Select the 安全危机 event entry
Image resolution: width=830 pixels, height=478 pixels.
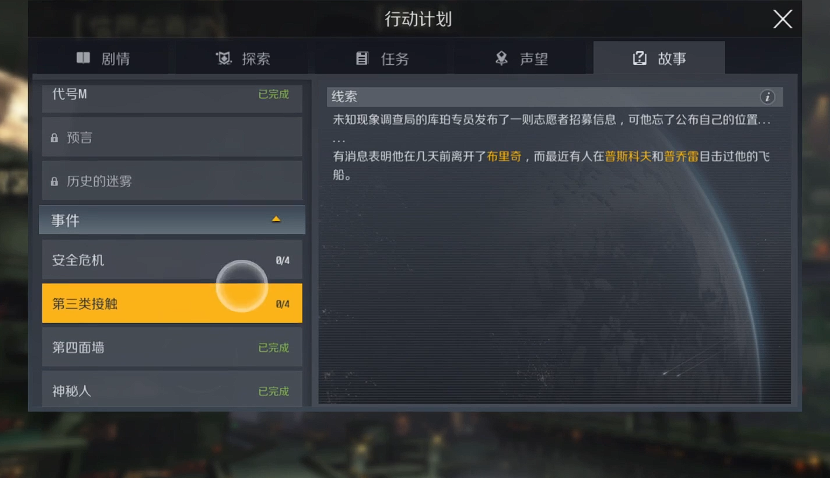(x=172, y=260)
